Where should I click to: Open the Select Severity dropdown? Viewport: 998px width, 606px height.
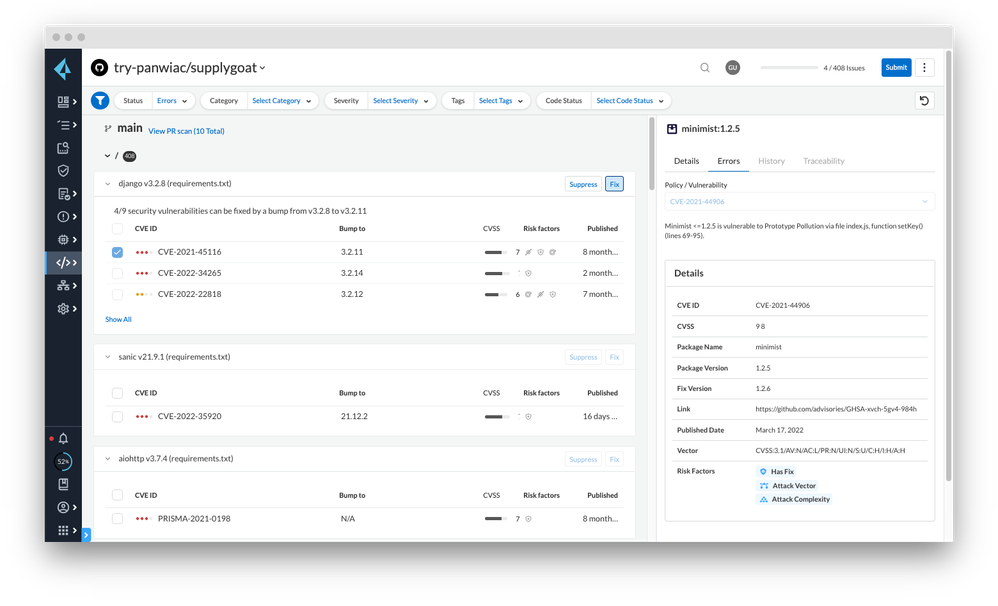click(x=400, y=101)
